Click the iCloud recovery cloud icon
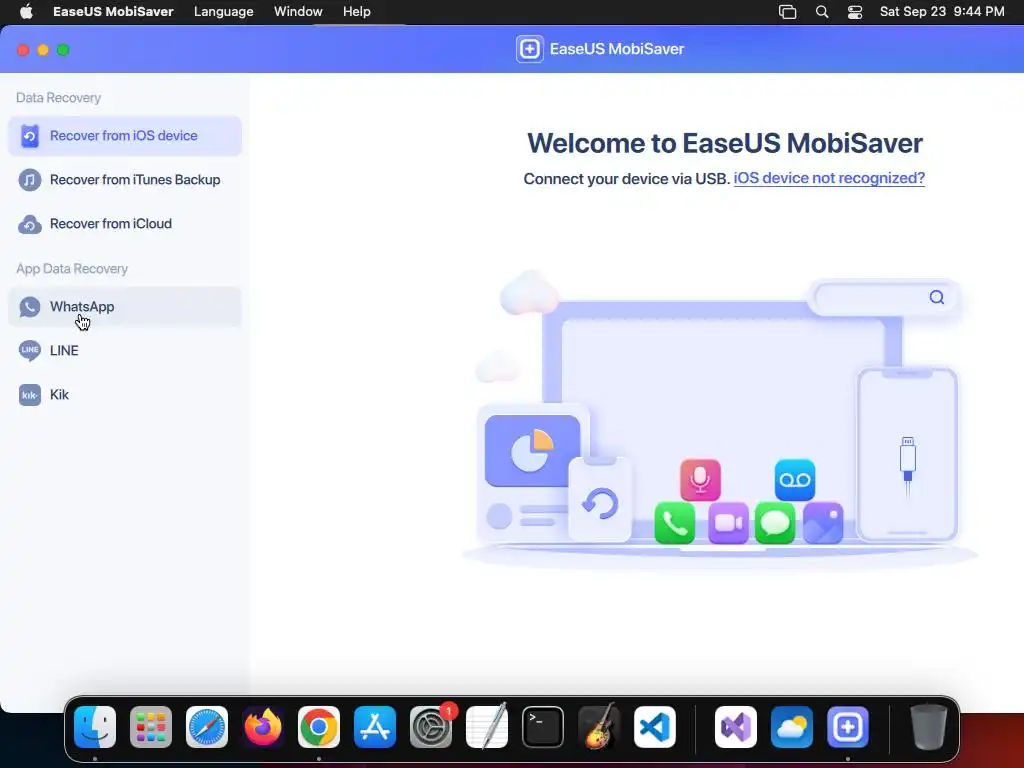This screenshot has height=768, width=1024. pos(29,224)
